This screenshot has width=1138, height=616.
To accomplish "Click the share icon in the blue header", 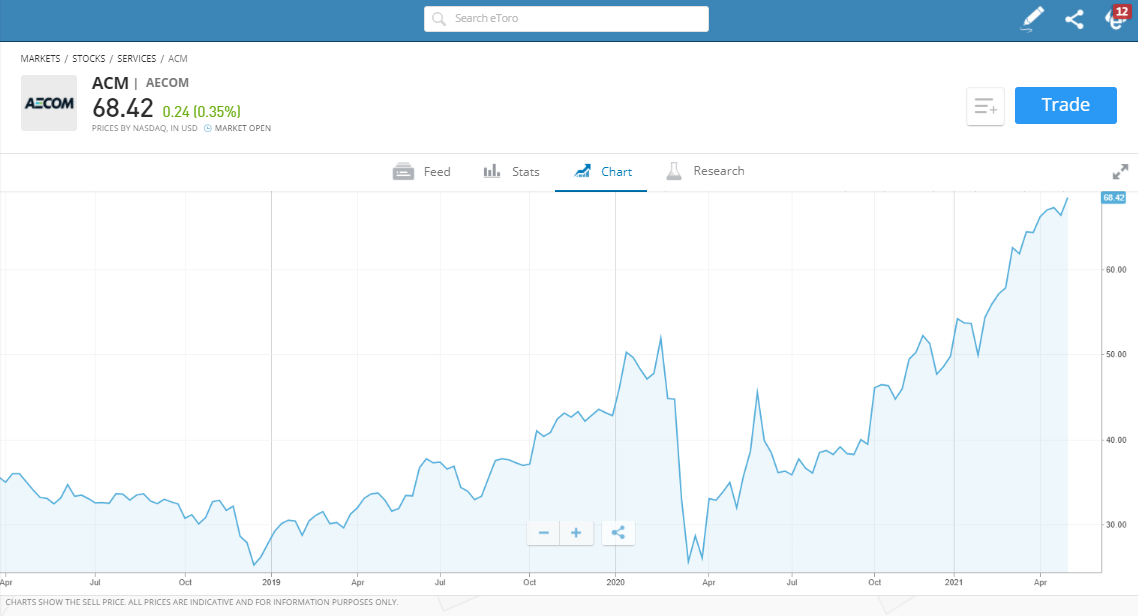I will (1074, 18).
